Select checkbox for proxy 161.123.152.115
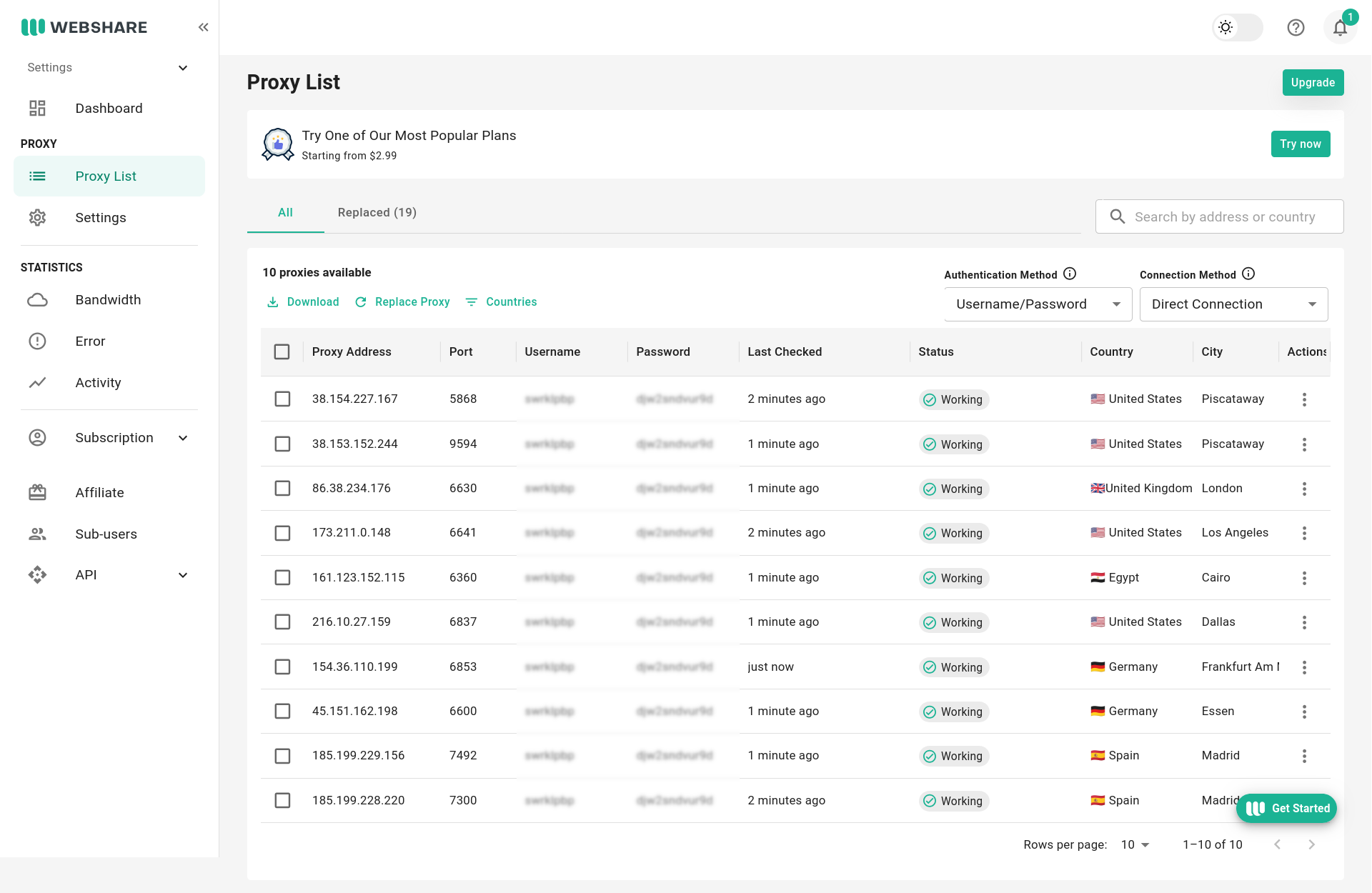The width and height of the screenshot is (1372, 893). coord(282,578)
